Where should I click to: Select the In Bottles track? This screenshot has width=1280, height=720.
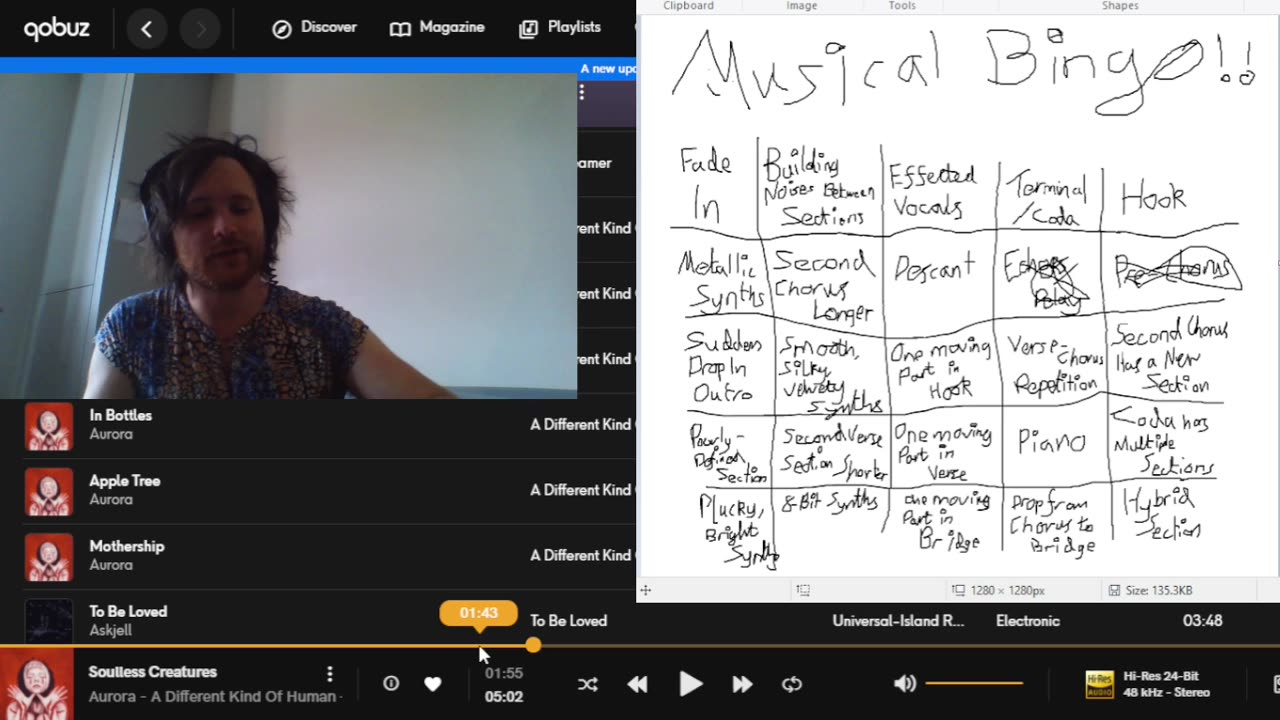point(121,415)
